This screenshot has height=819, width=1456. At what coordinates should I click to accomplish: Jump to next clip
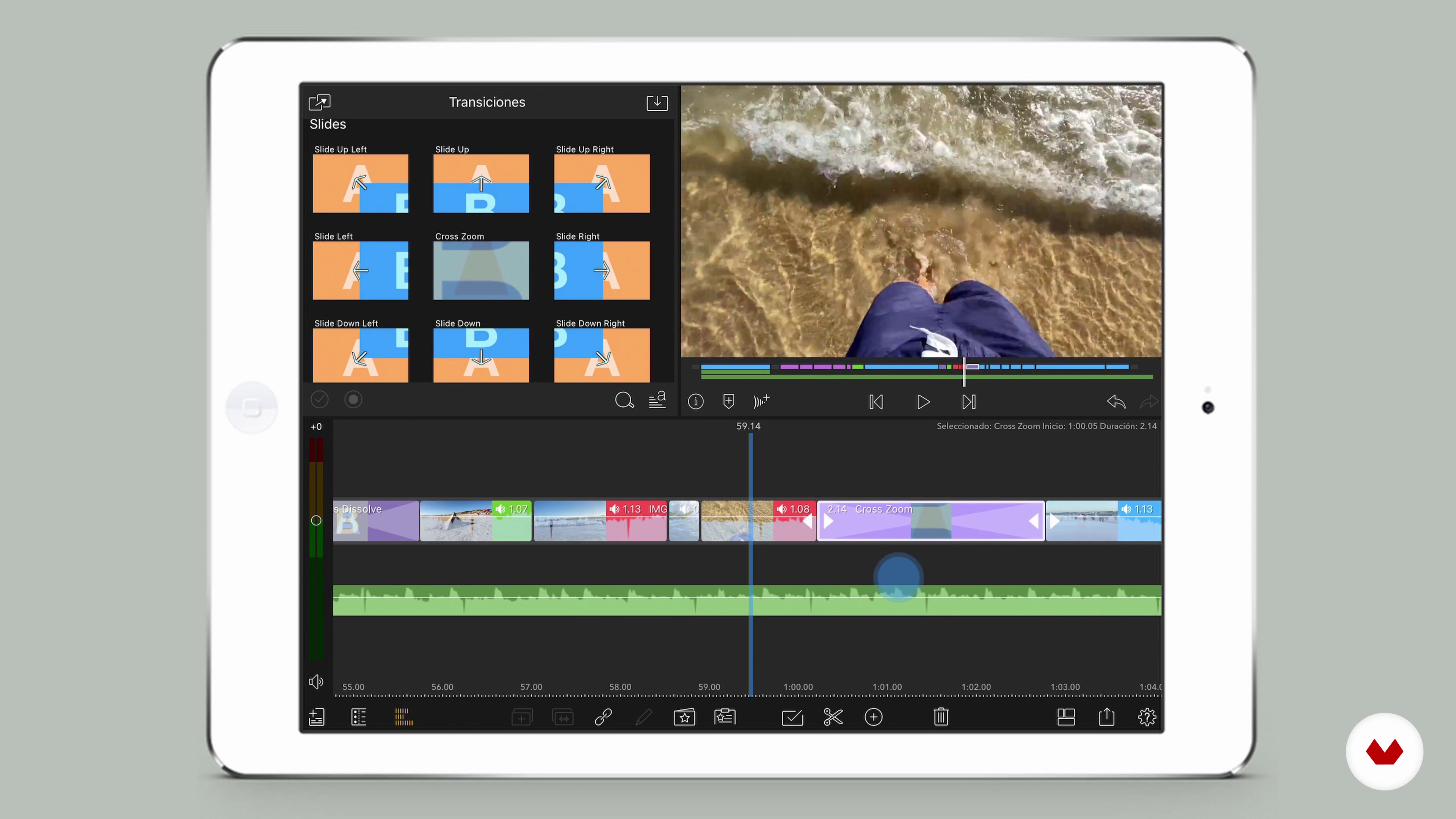969,402
